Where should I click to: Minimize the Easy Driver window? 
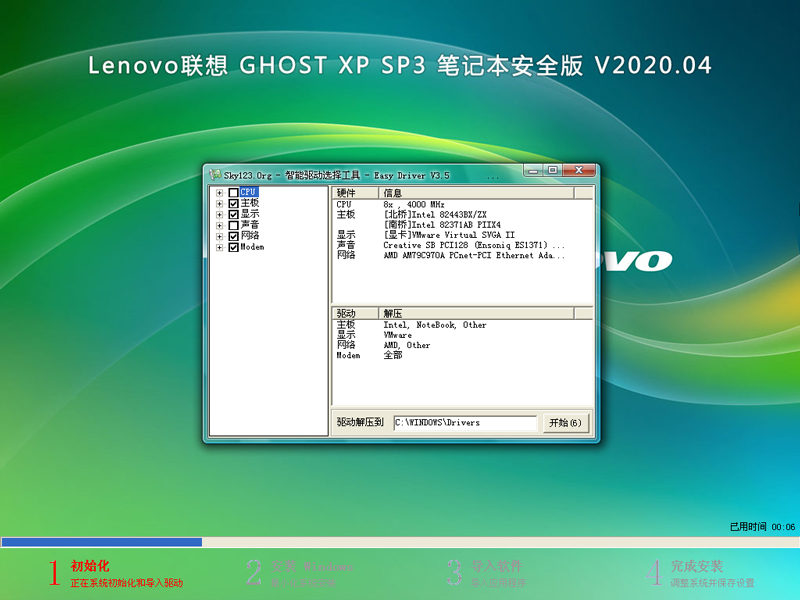[x=533, y=170]
